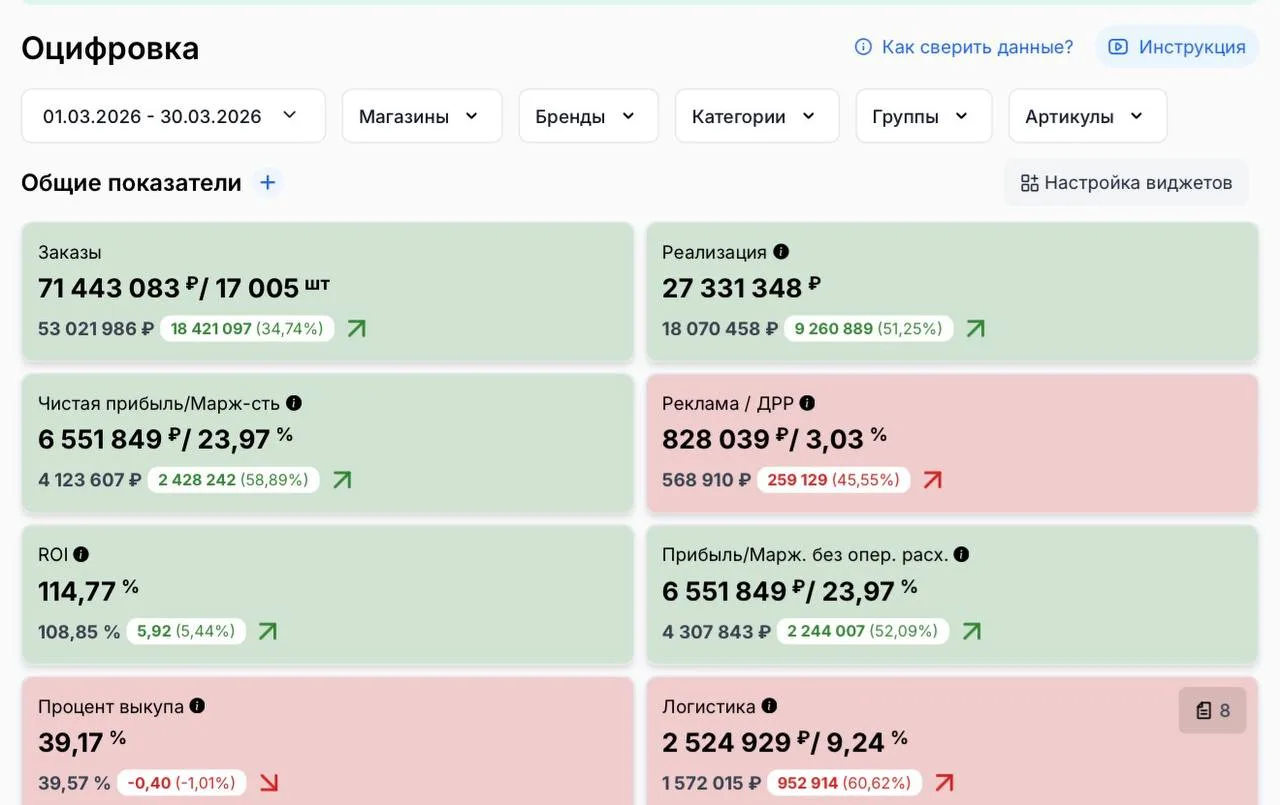
Task: Click the previous value 568 910 ₽
Action: [x=706, y=480]
